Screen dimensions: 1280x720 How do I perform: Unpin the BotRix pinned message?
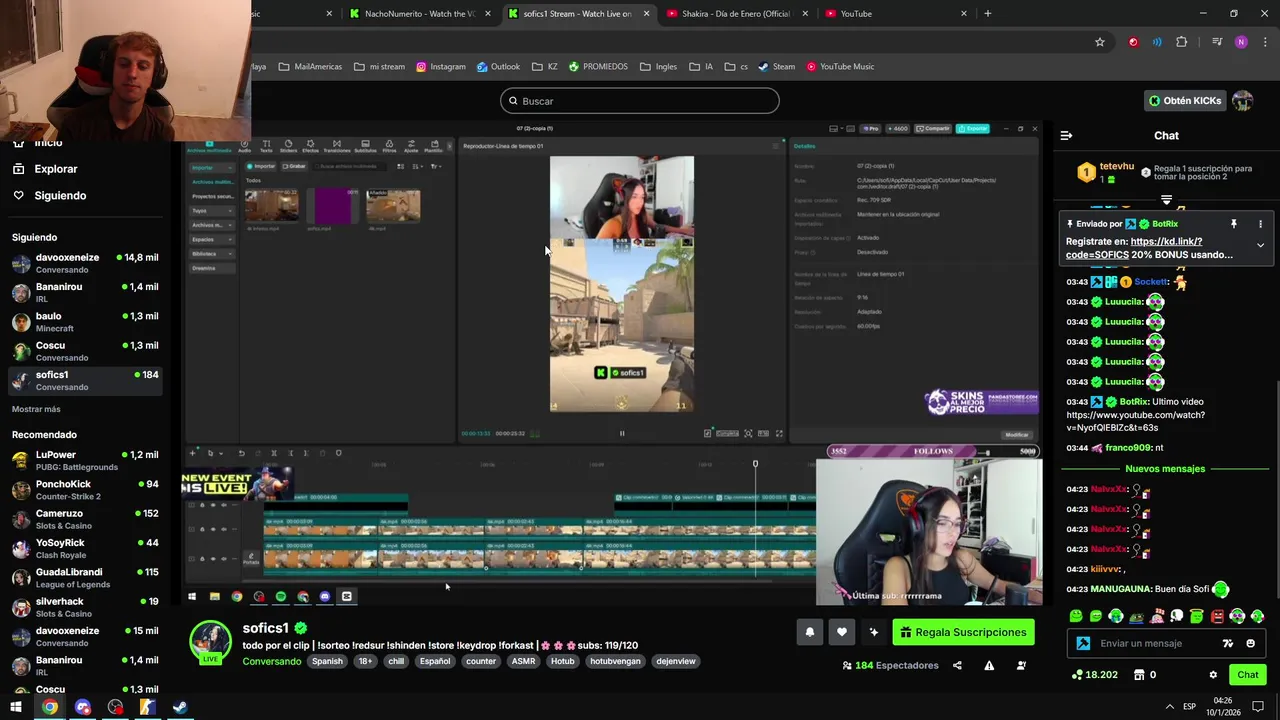point(1234,224)
